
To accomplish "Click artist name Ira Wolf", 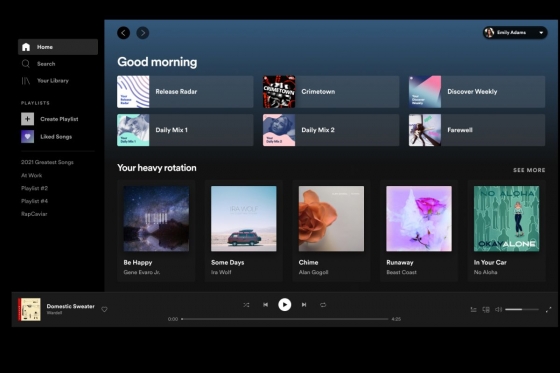I will click(x=221, y=272).
